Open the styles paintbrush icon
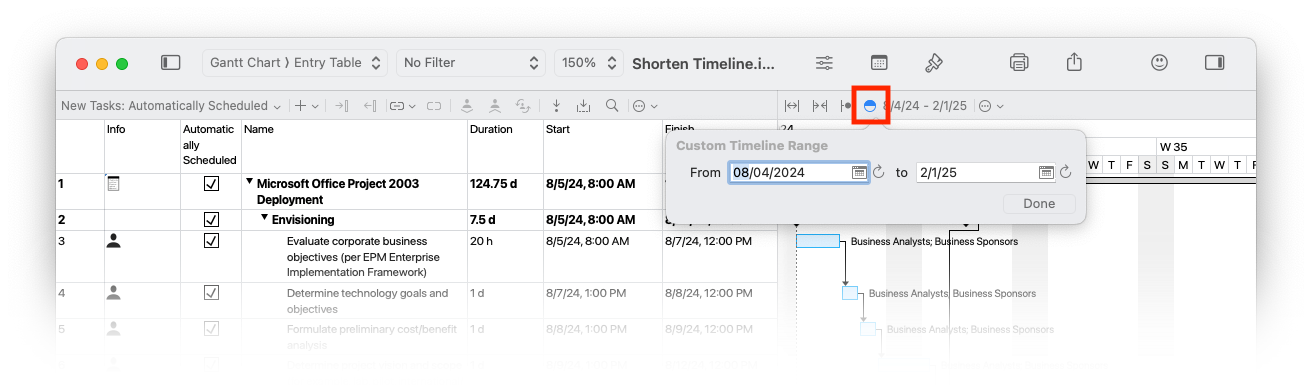The height and width of the screenshot is (392, 1312). tap(934, 62)
